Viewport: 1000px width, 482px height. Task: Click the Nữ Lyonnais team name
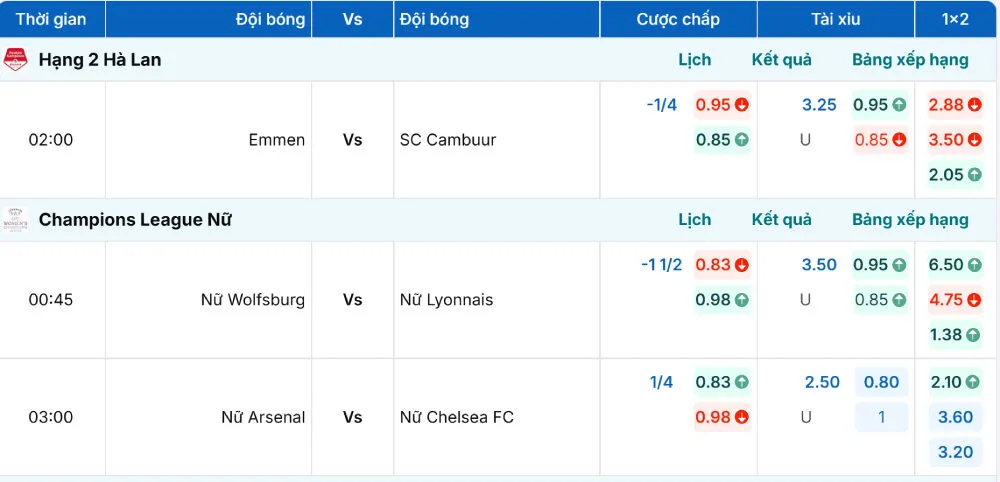click(446, 300)
